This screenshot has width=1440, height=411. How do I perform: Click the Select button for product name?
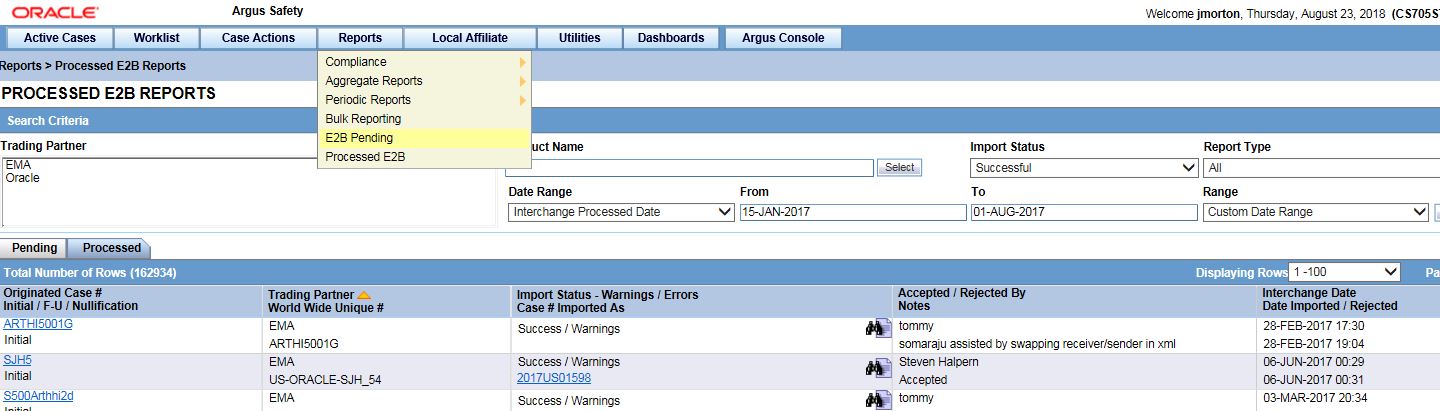[x=899, y=168]
